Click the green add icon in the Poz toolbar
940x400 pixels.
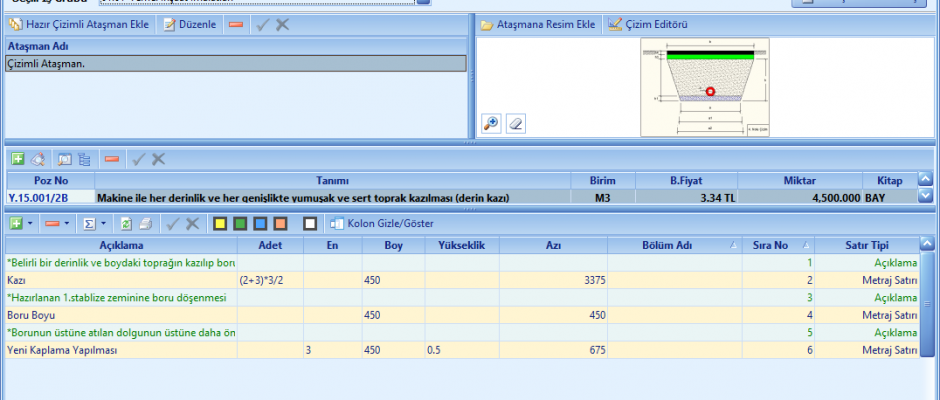click(17, 159)
